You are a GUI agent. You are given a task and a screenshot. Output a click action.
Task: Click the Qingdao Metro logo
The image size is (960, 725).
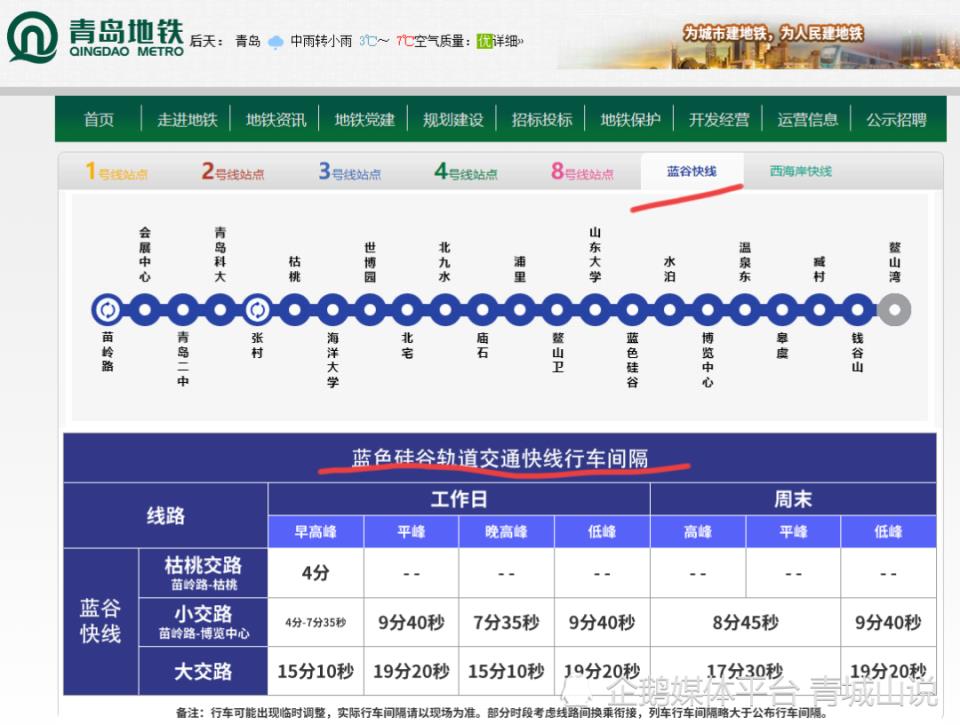pos(95,38)
